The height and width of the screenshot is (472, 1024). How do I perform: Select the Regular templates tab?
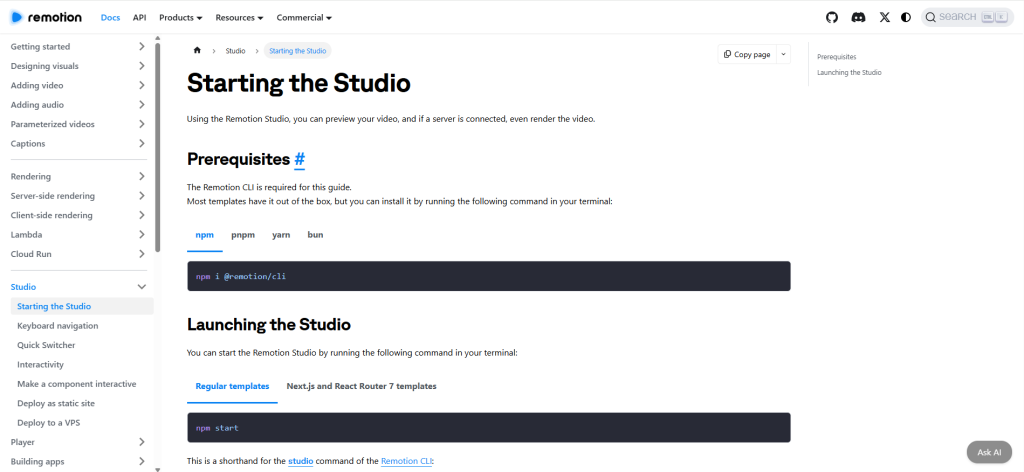click(232, 386)
